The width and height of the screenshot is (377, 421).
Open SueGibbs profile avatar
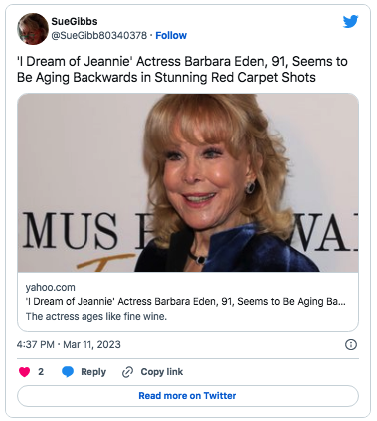tap(33, 29)
